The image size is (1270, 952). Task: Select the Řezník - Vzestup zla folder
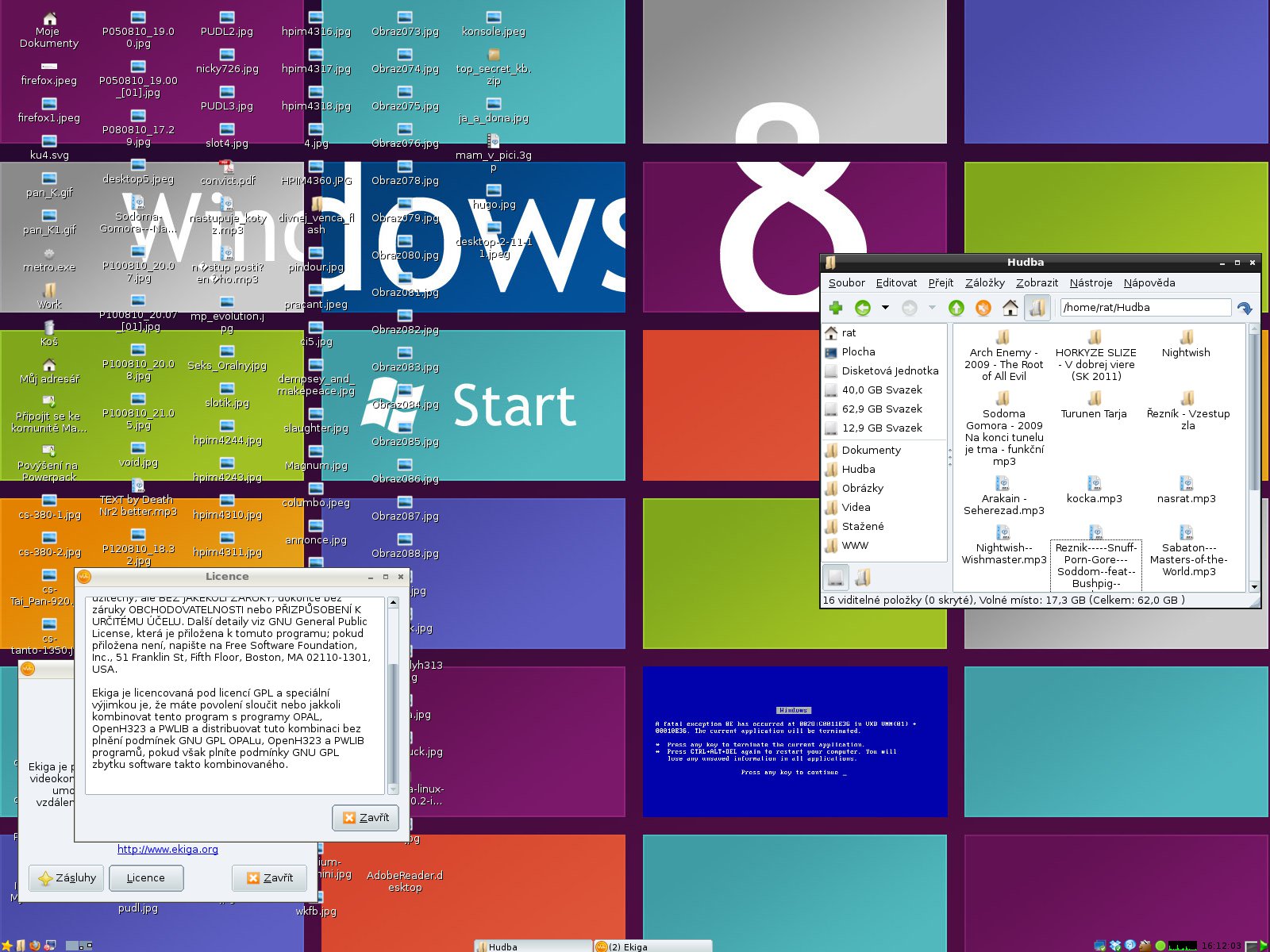coord(1188,411)
